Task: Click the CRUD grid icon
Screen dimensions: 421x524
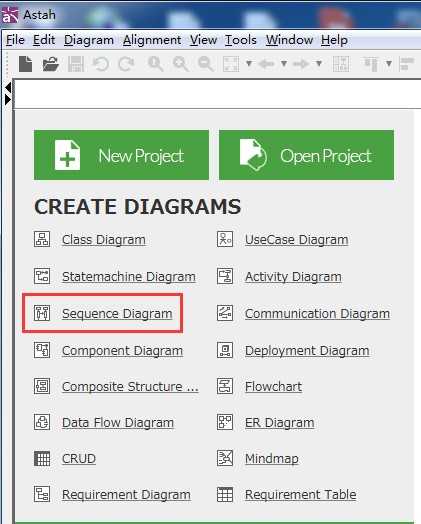Action: [42, 458]
